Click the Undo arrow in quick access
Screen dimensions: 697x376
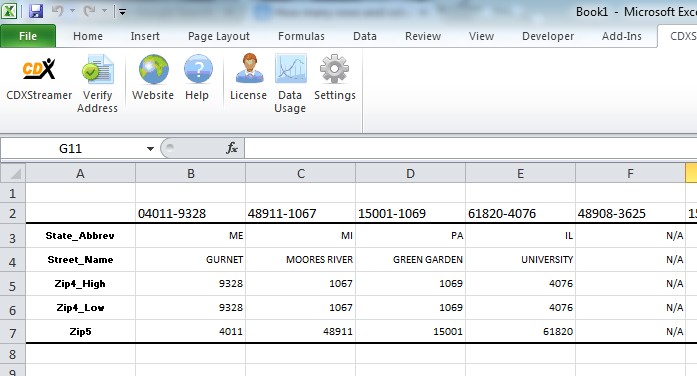pyautogui.click(x=57, y=11)
